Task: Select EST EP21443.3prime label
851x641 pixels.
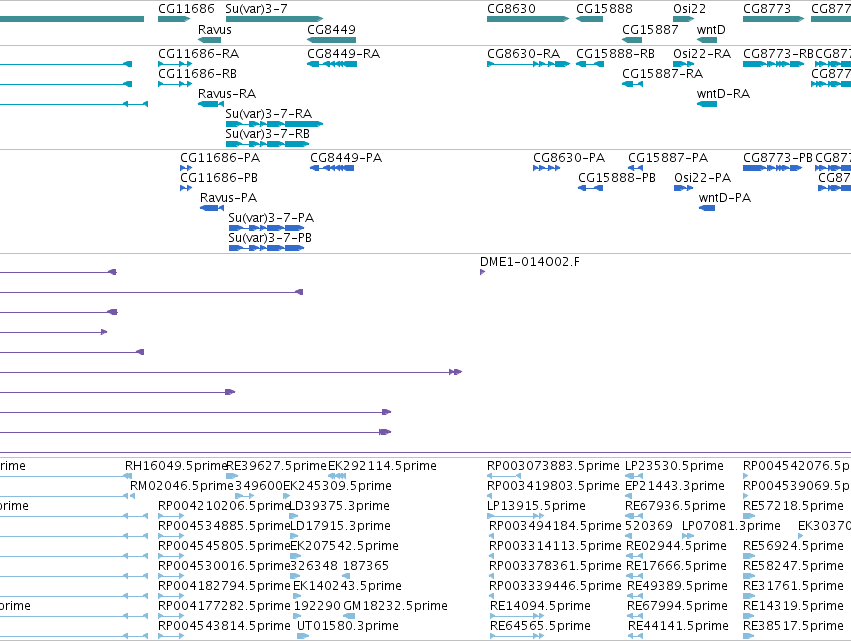Action: [675, 486]
